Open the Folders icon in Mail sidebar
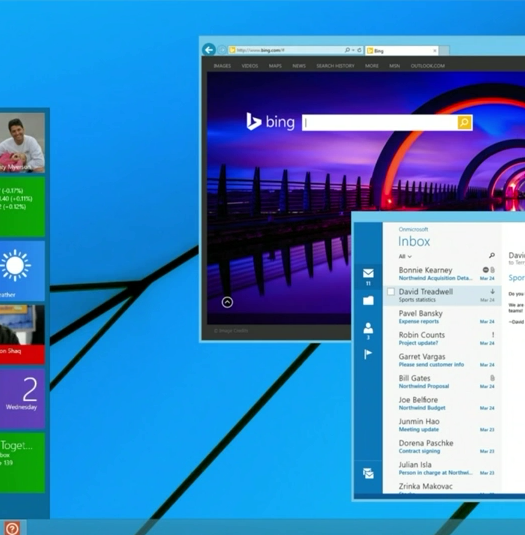 pyautogui.click(x=368, y=300)
